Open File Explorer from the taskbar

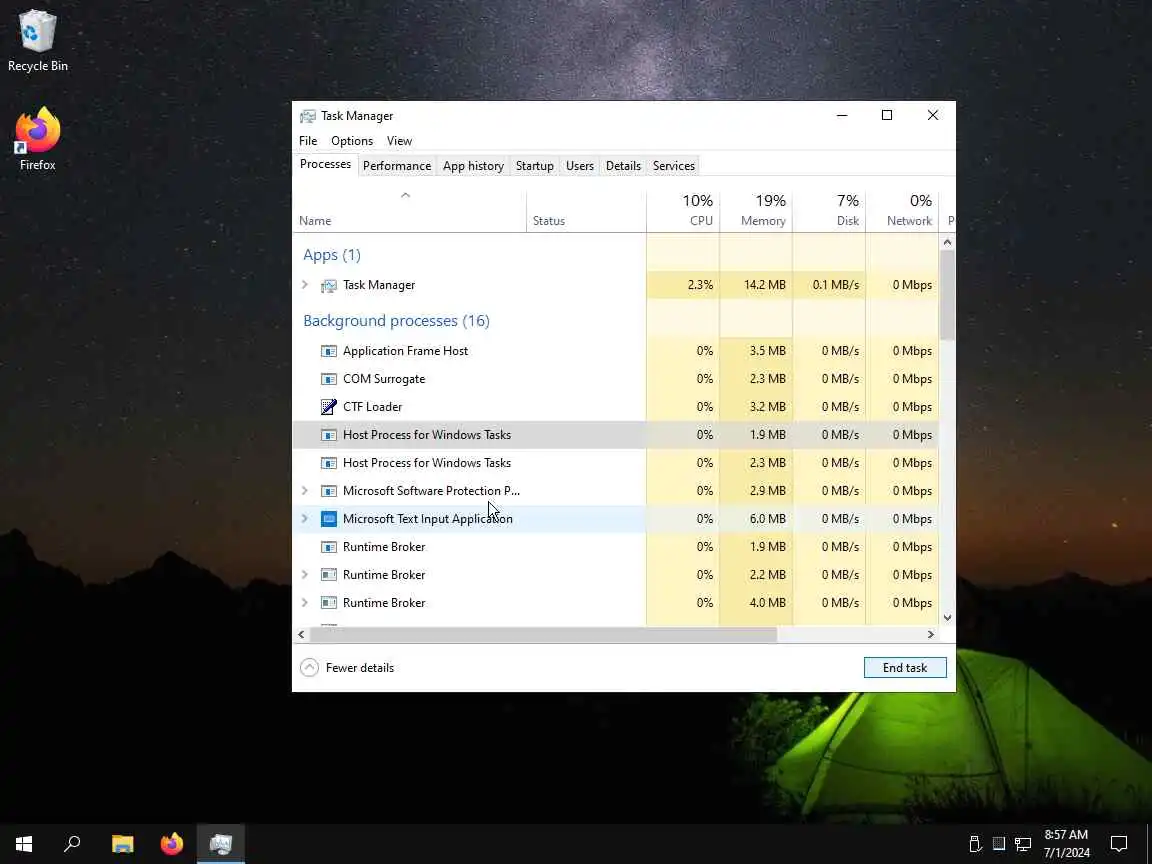click(x=123, y=843)
